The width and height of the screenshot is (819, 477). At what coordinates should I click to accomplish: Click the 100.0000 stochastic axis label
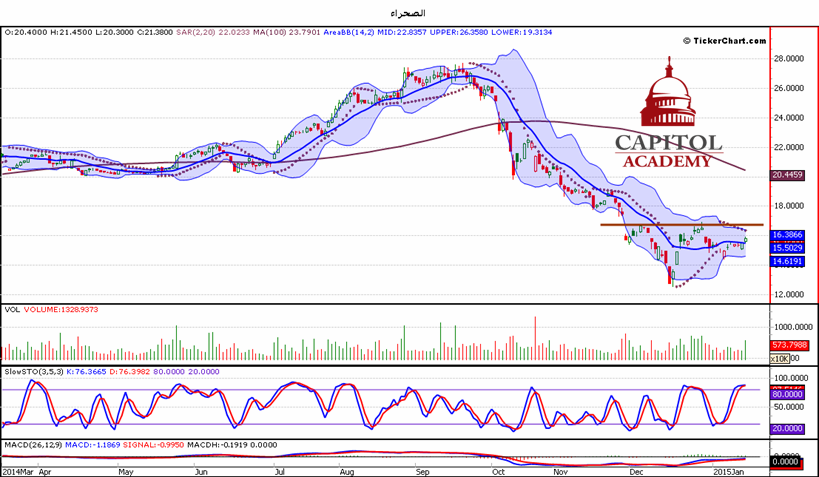[791, 378]
